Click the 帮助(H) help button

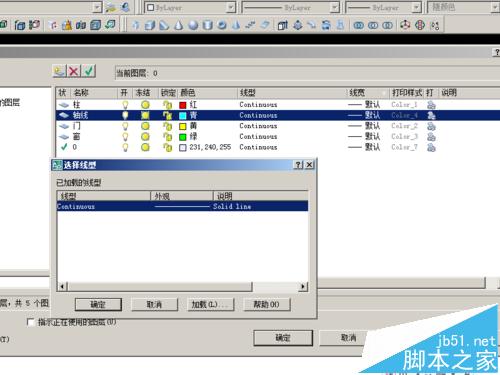click(x=267, y=304)
